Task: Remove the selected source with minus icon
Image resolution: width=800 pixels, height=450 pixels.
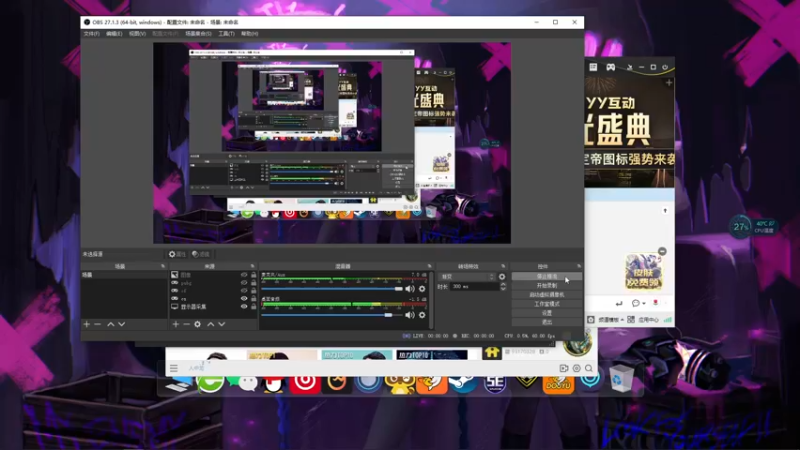Action: pyautogui.click(x=186, y=324)
